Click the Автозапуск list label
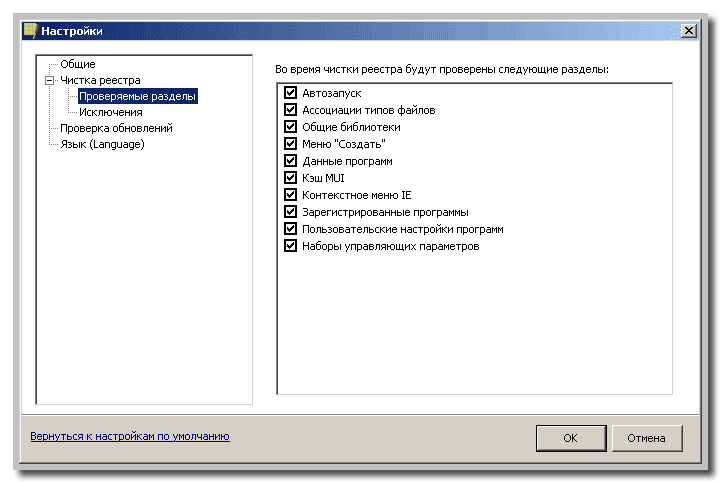The width and height of the screenshot is (722, 484). tap(332, 93)
